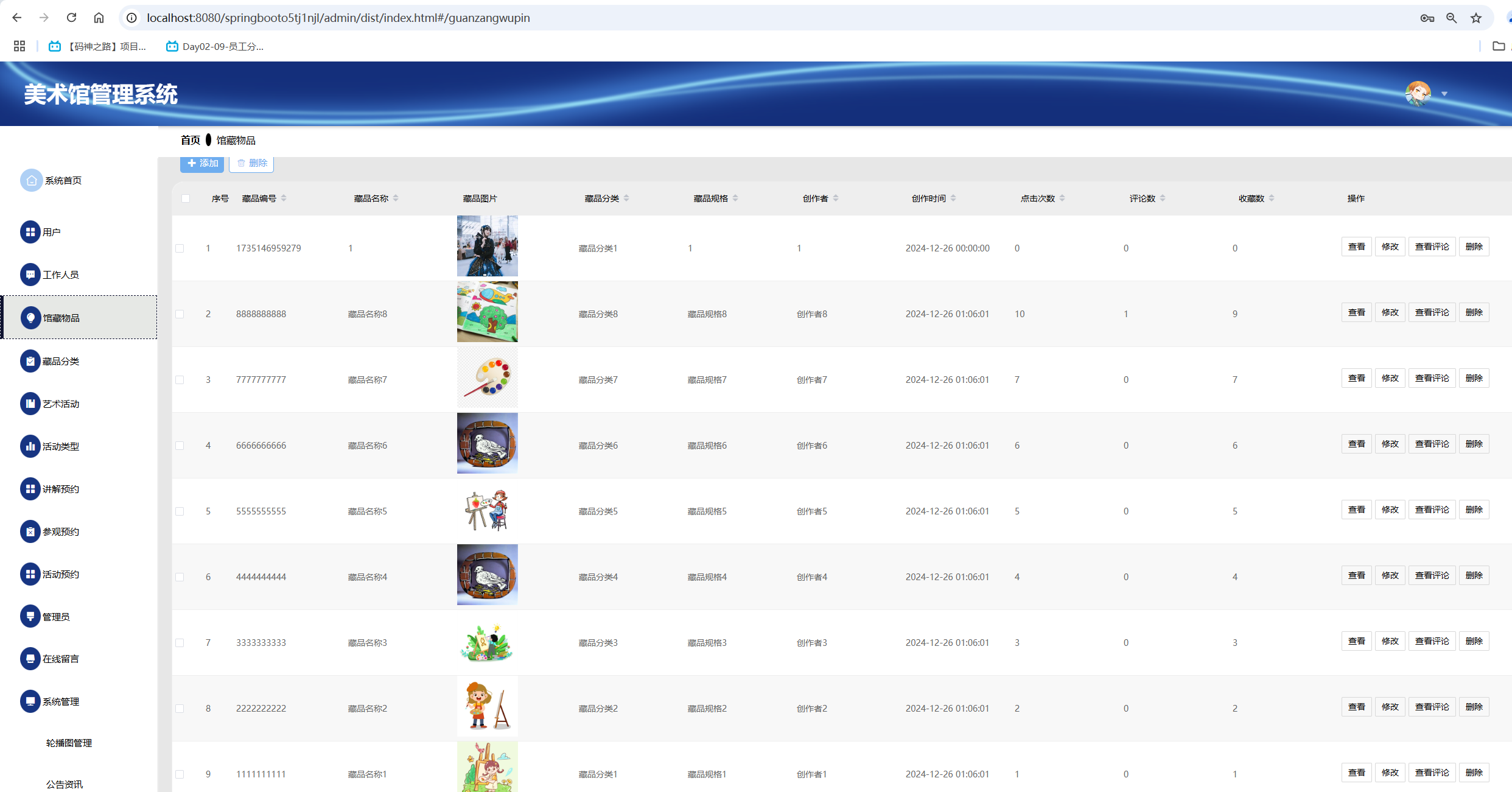
Task: Click 查看评论 for 藏品名称8 row
Action: [x=1432, y=312]
